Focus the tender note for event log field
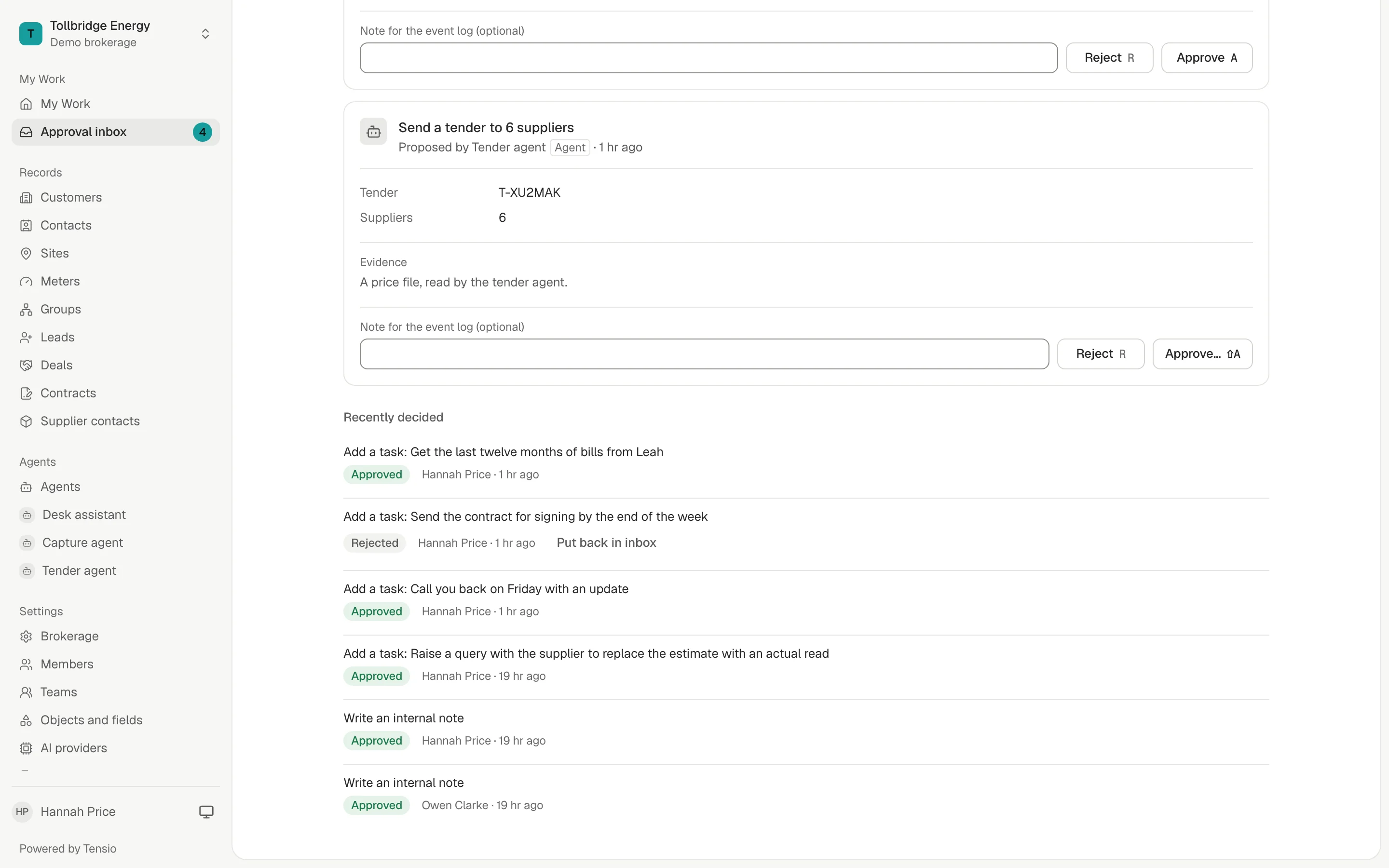This screenshot has height=868, width=1389. (x=704, y=354)
